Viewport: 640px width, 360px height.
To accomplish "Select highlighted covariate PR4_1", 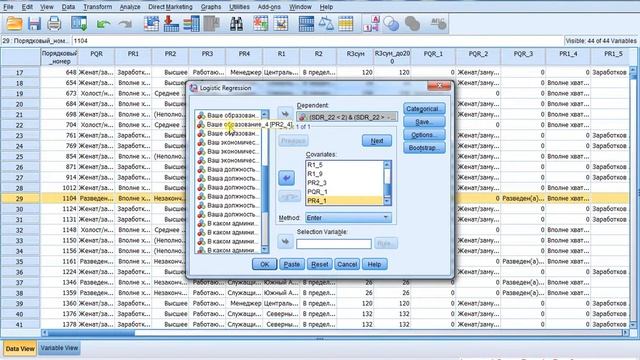I will click(x=344, y=200).
